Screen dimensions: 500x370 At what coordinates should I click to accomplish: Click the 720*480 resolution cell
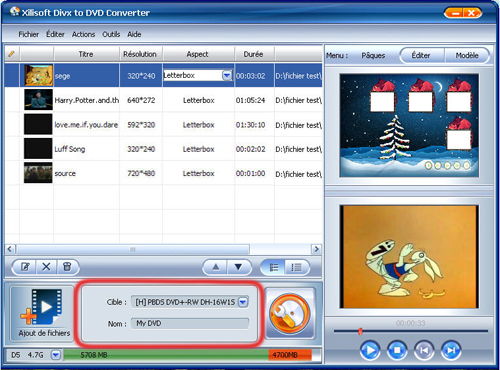pyautogui.click(x=141, y=173)
